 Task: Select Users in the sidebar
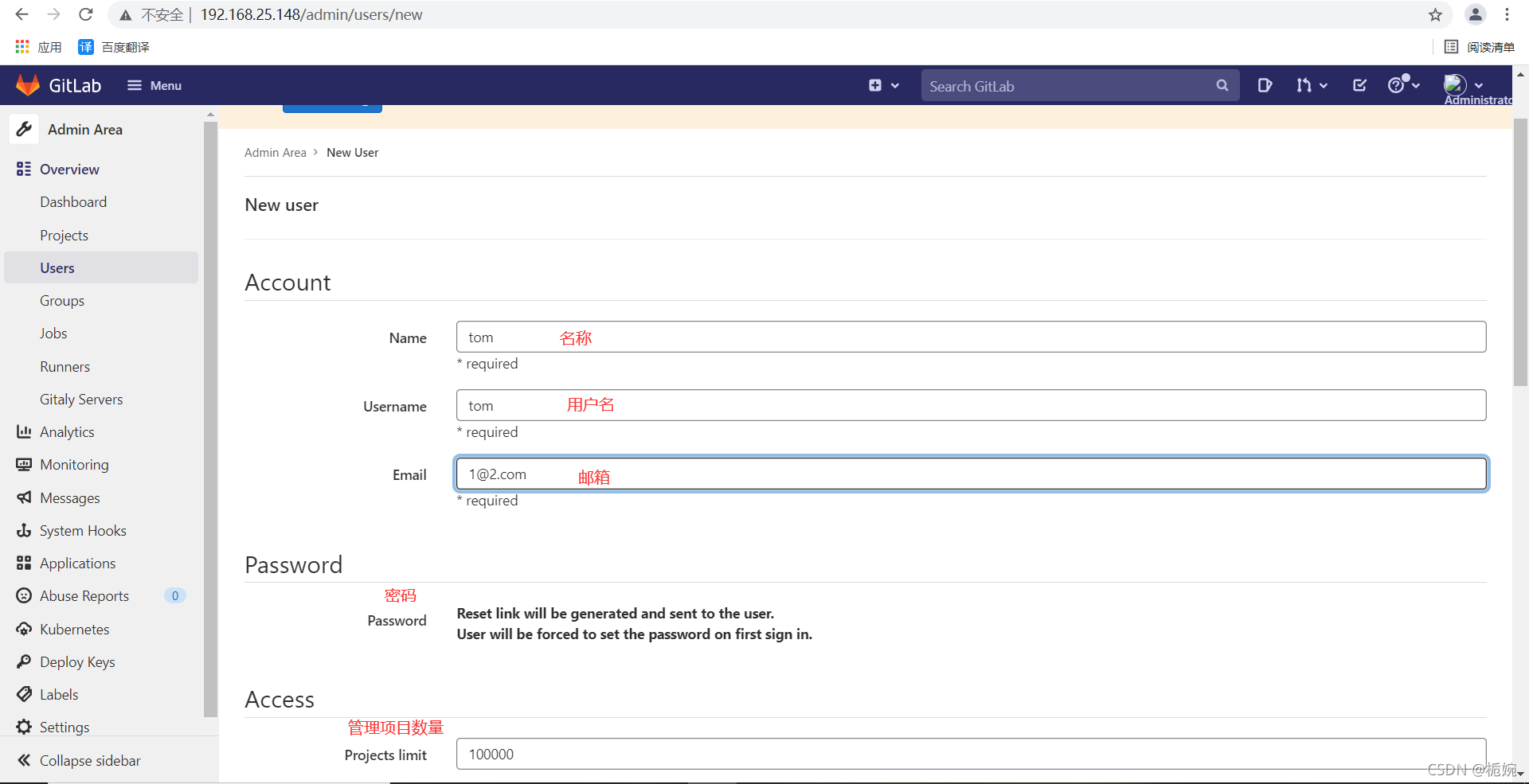(101, 267)
